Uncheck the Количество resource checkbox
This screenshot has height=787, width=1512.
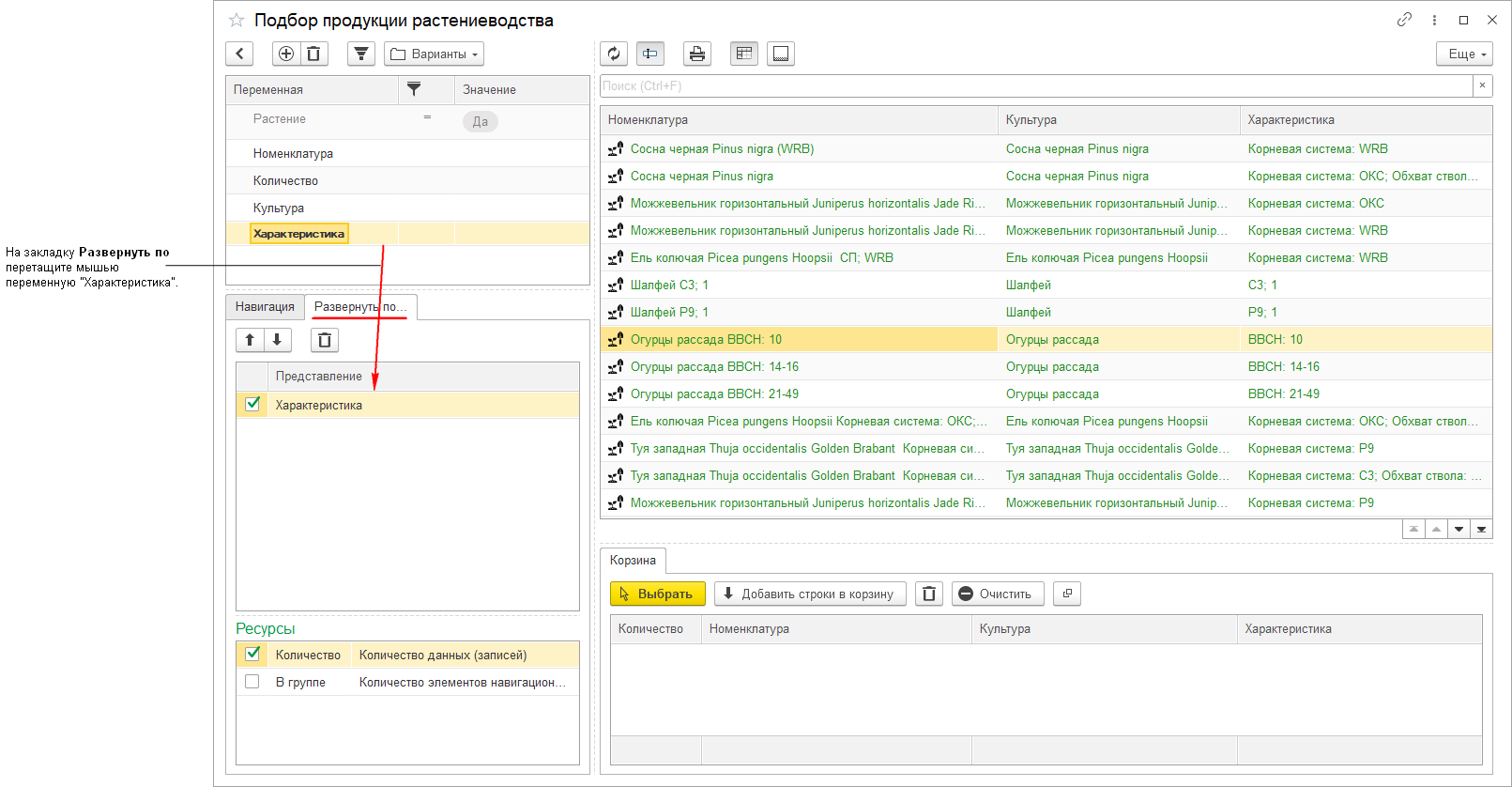[252, 654]
